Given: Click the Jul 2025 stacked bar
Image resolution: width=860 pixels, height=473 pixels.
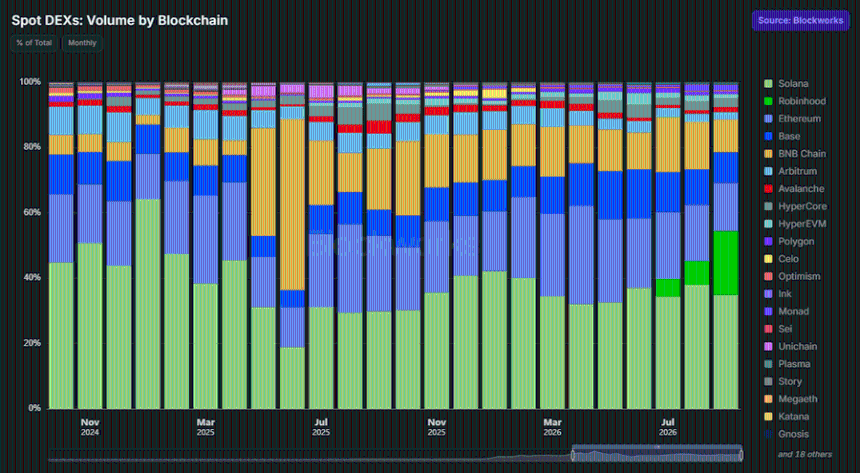Looking at the screenshot, I should [321, 245].
